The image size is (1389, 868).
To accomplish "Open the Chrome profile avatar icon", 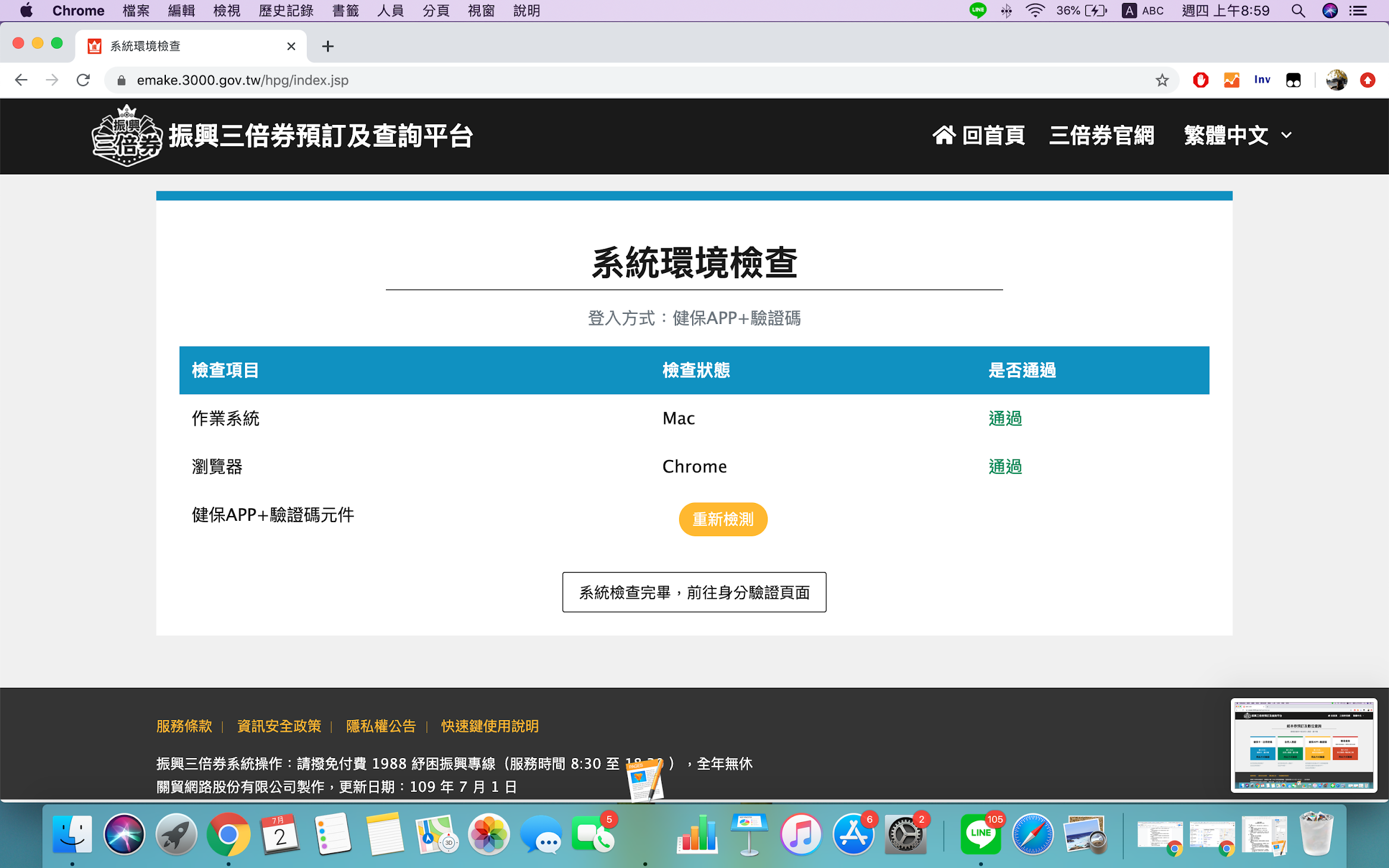I will (1336, 80).
